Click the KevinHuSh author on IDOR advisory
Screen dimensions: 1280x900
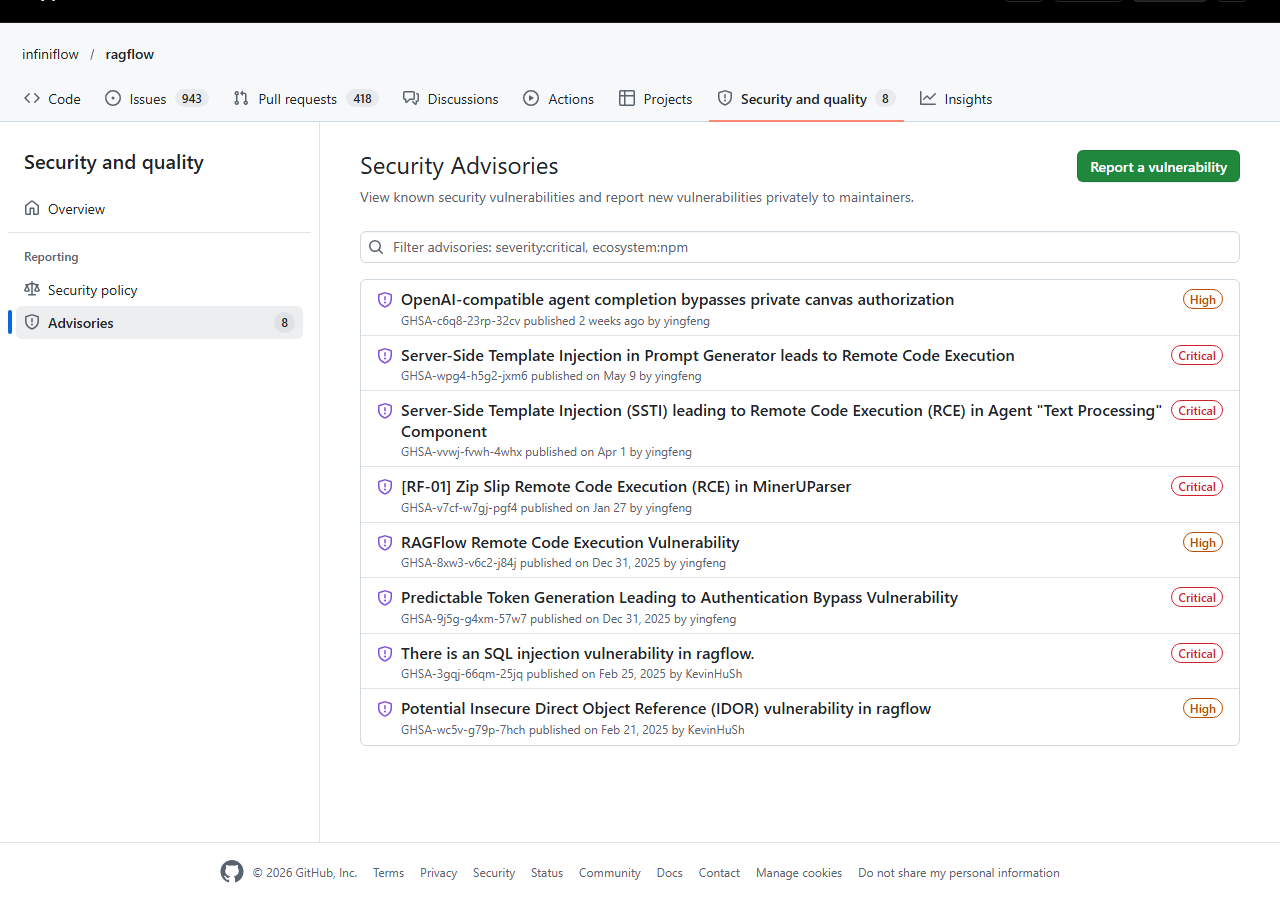tap(716, 730)
